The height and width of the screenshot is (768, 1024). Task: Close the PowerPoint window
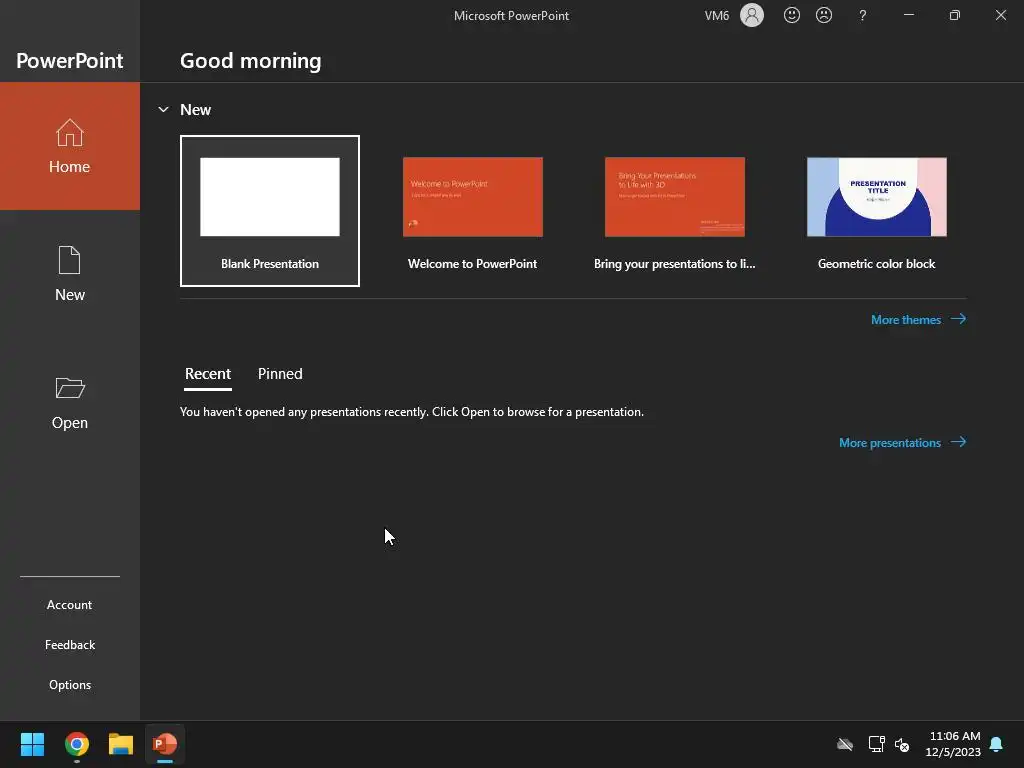1000,15
